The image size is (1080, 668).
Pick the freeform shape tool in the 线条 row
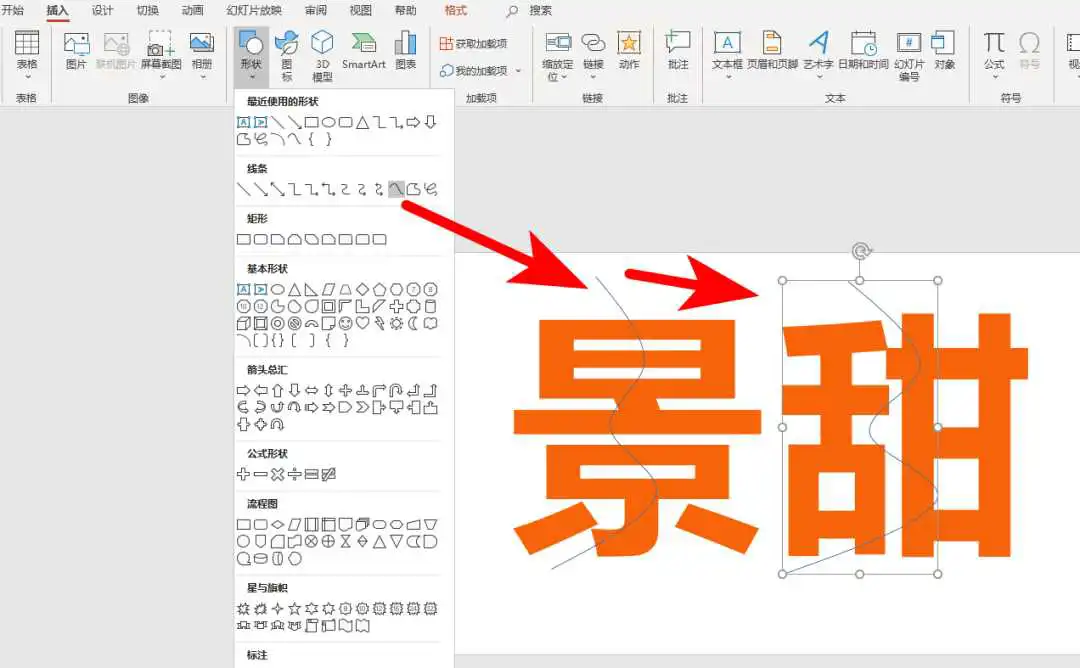(x=413, y=189)
